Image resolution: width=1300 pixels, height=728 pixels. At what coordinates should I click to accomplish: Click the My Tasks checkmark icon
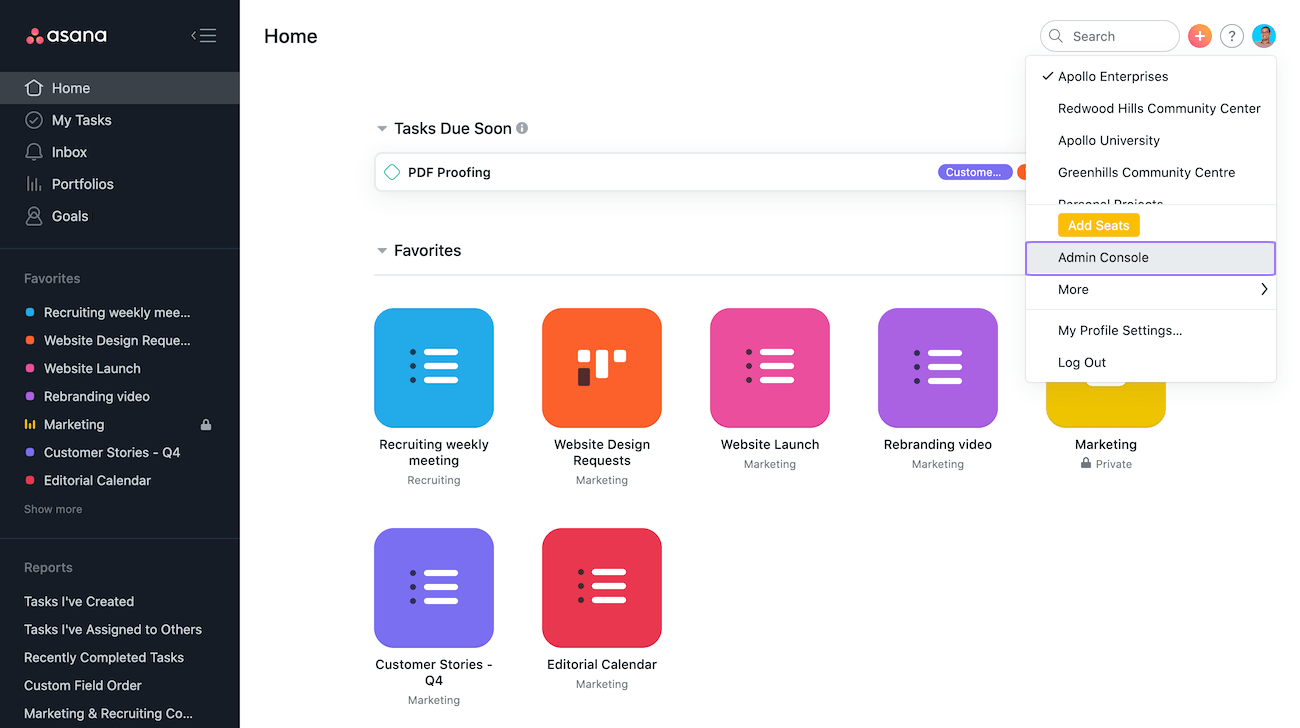[x=34, y=120]
